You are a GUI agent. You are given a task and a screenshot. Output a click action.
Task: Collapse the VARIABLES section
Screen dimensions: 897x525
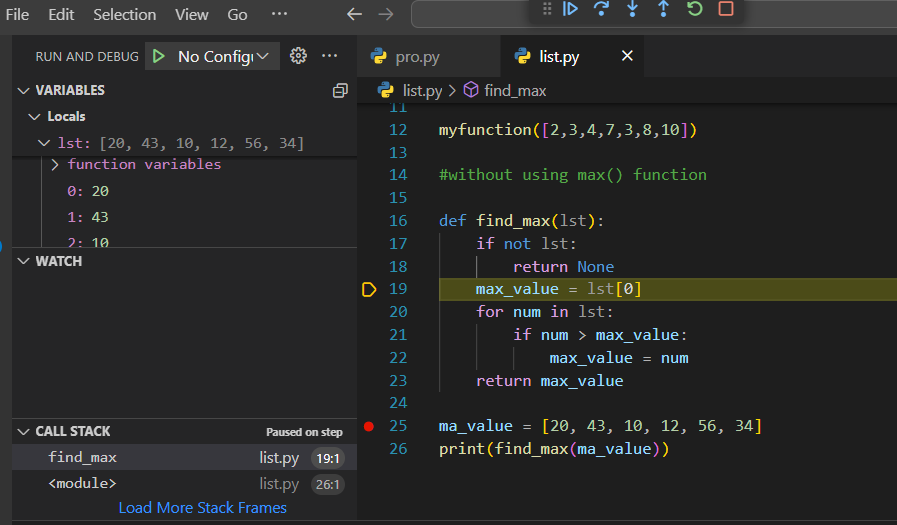[x=70, y=90]
